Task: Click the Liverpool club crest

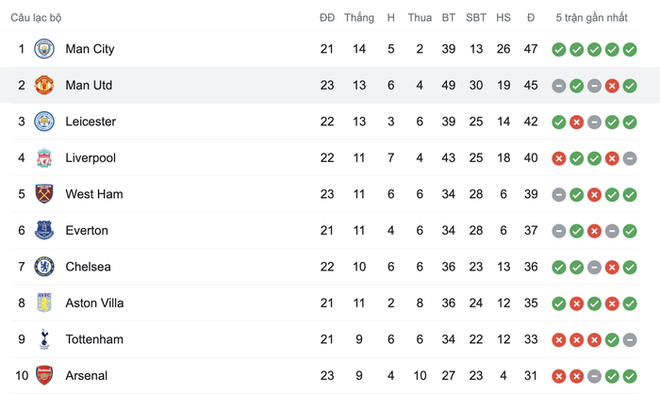Action: click(44, 158)
